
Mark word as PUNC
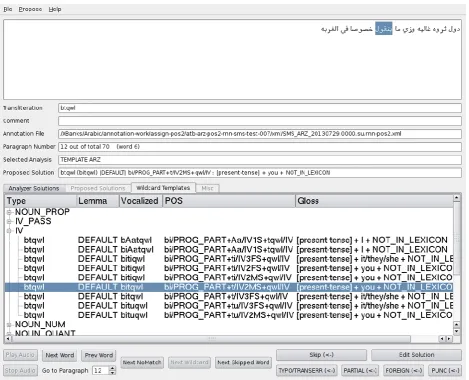(445, 370)
